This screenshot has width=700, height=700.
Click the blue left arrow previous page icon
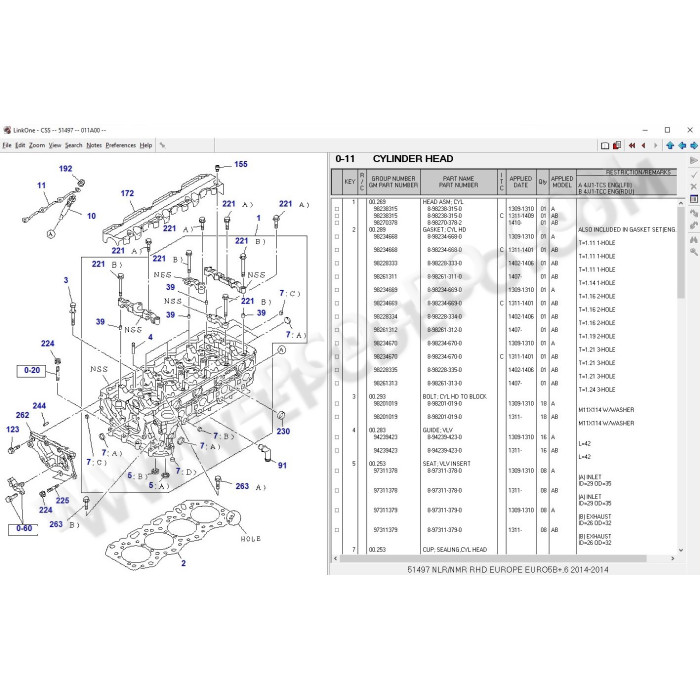coord(682,146)
